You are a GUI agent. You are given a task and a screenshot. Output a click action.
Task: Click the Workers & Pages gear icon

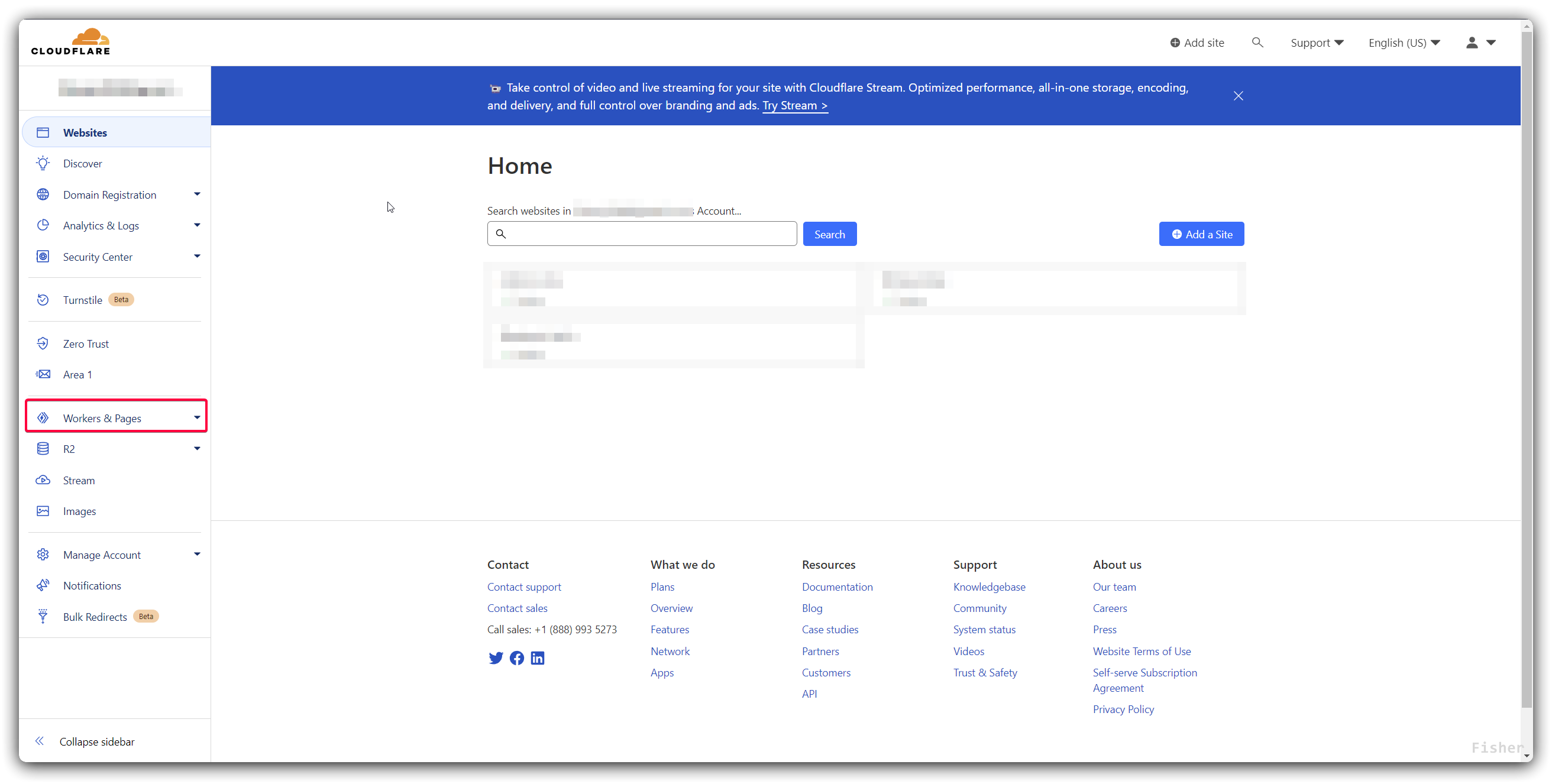(43, 418)
